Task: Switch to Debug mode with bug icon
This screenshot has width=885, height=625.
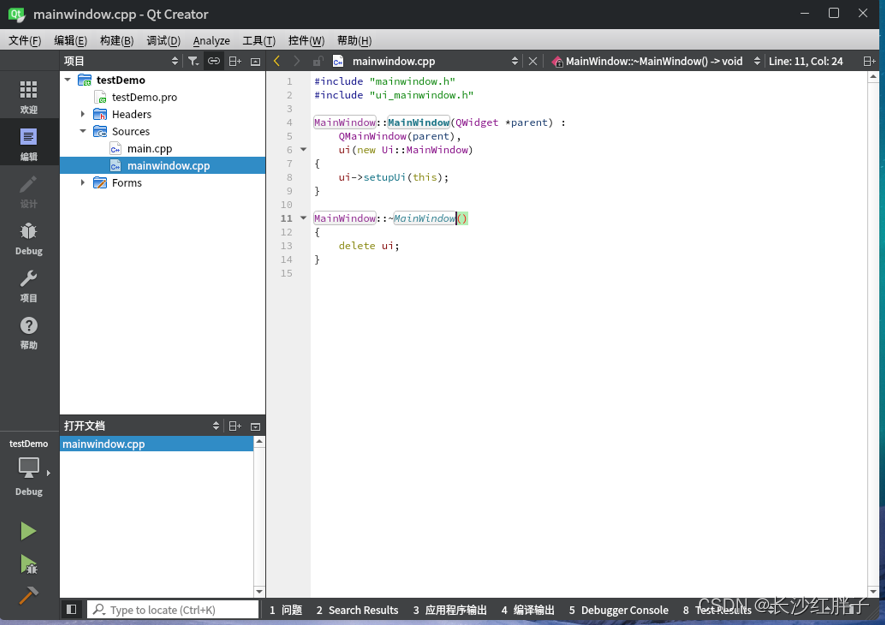Action: pyautogui.click(x=29, y=238)
